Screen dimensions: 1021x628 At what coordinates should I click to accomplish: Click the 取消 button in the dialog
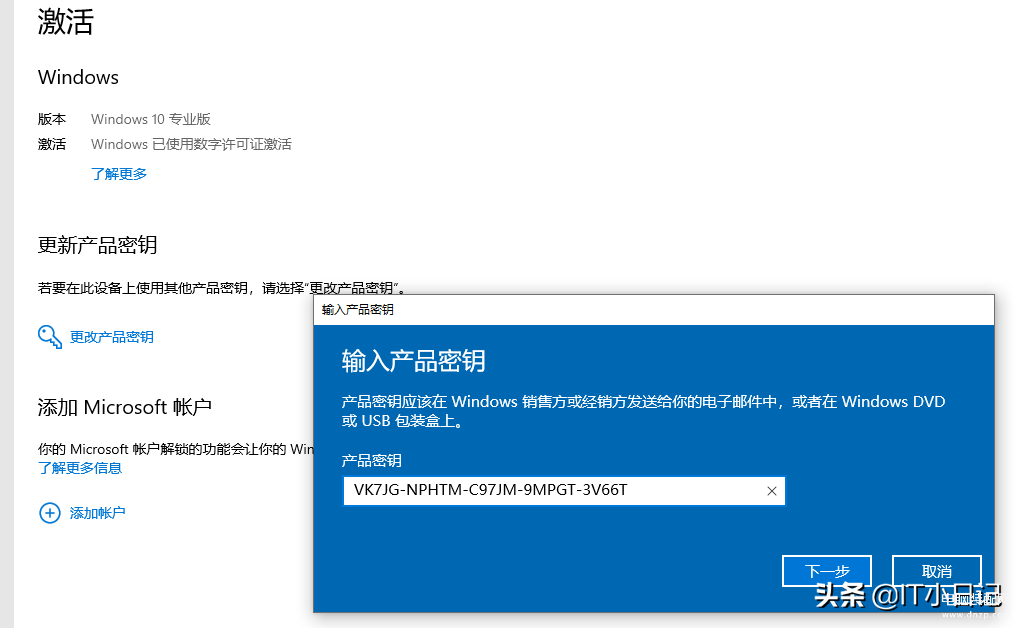[x=936, y=571]
